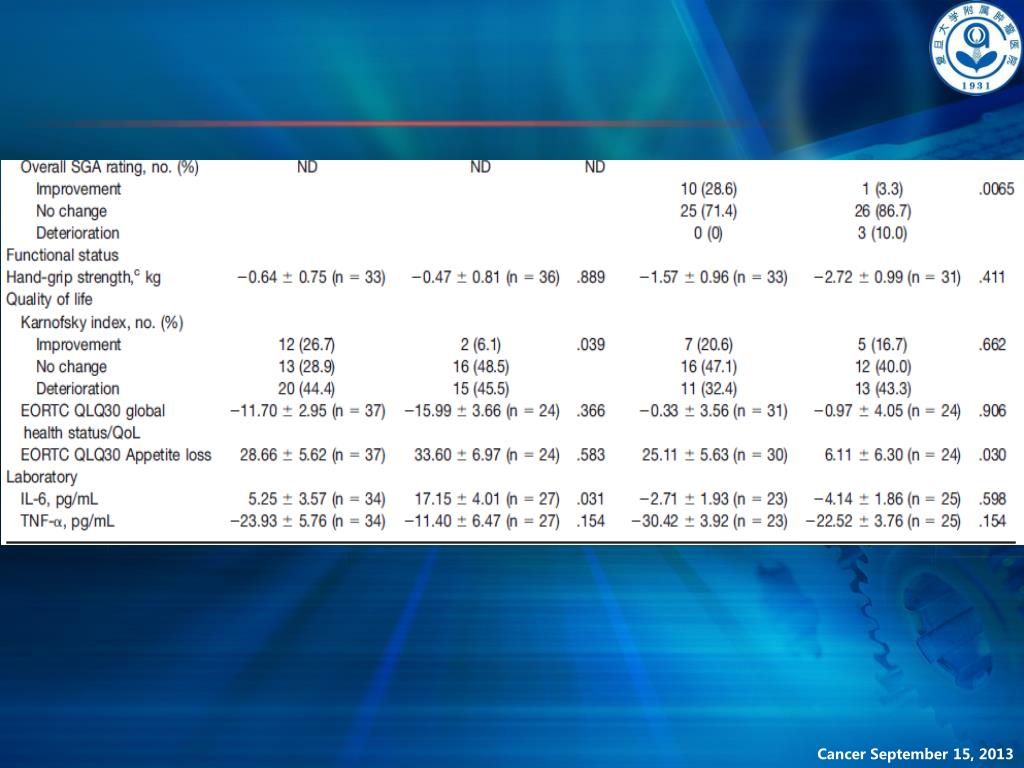Select the 'Overall SGA rating, no. (%)' row label

coord(109,167)
